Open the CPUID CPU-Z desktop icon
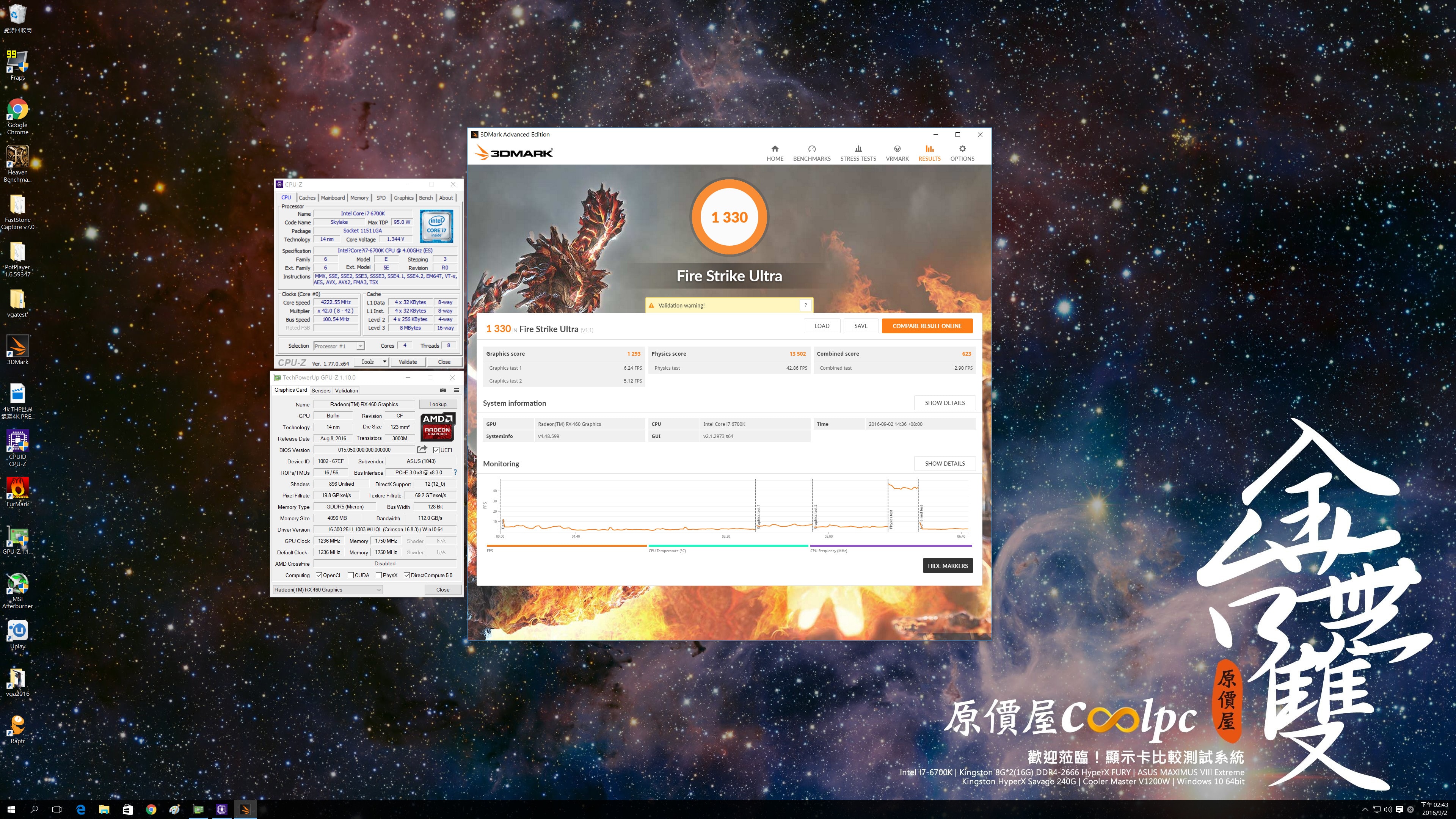This screenshot has height=819, width=1456. pos(17,448)
